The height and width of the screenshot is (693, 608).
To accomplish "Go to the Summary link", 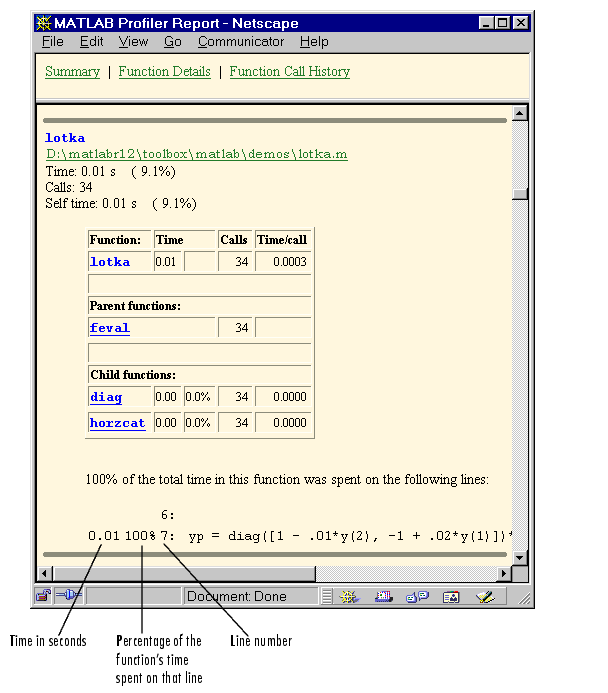I will click(x=72, y=71).
